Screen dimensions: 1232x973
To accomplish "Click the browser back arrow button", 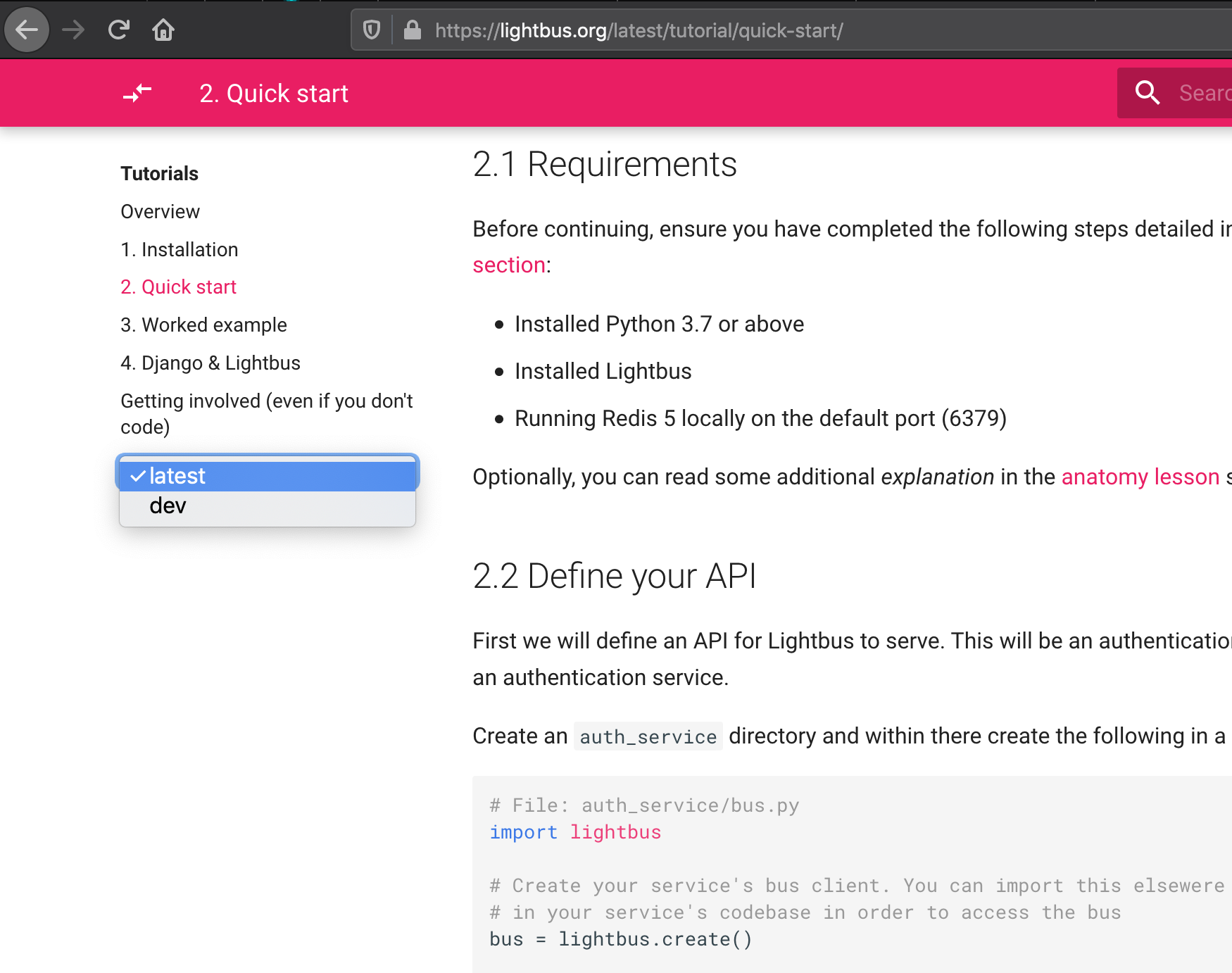I will coord(27,30).
